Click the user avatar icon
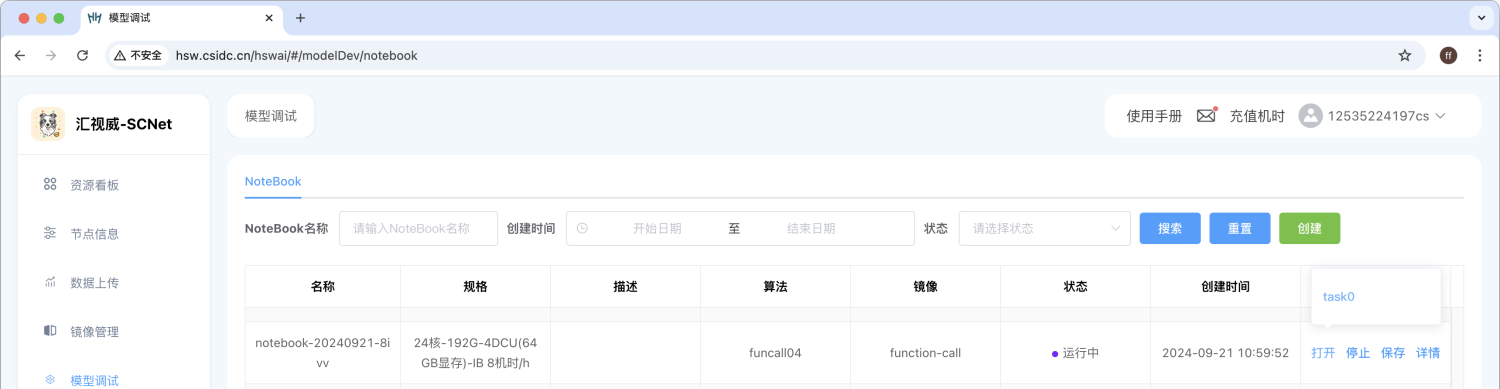Screen dimensions: 1500x389 click(x=1310, y=116)
